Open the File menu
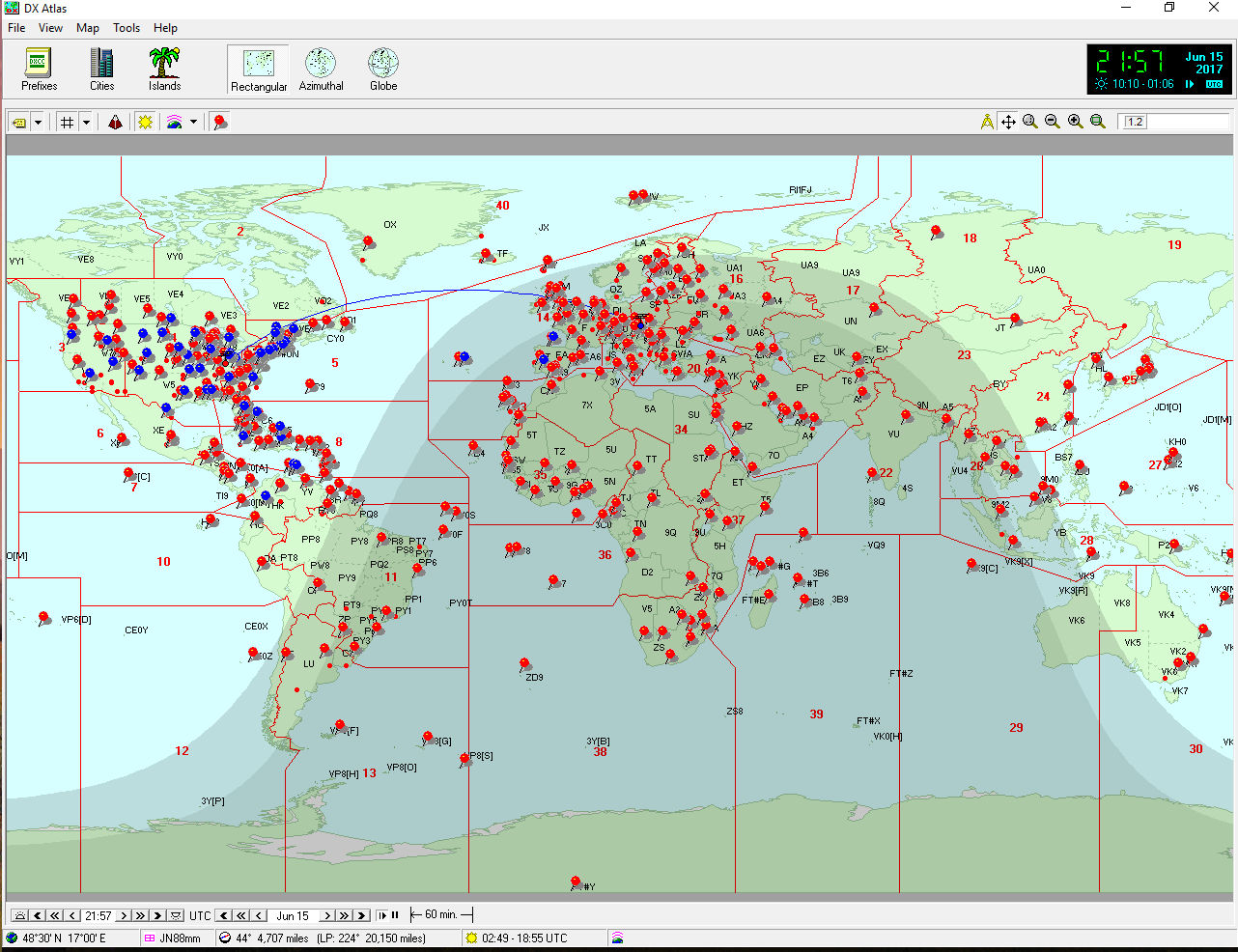The image size is (1238, 952). click(16, 28)
